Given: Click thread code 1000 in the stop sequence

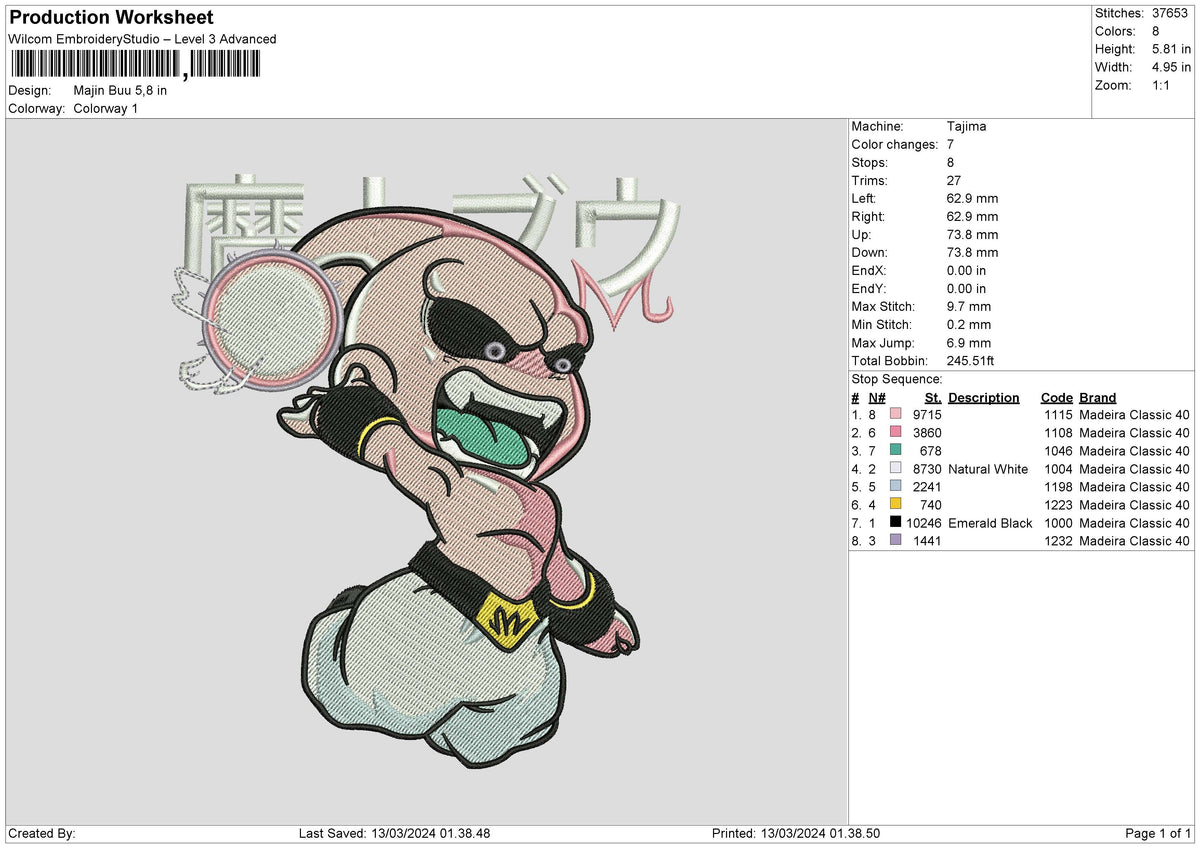Looking at the screenshot, I should [1058, 523].
